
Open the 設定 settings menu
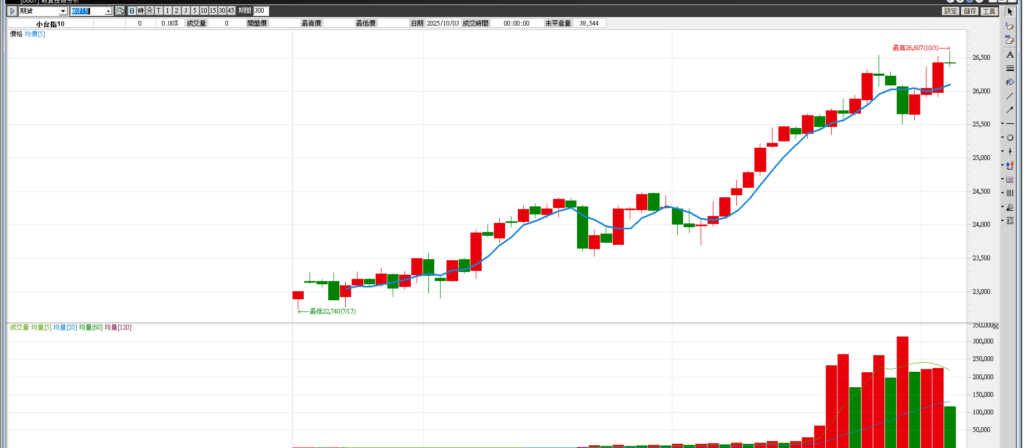click(x=951, y=11)
